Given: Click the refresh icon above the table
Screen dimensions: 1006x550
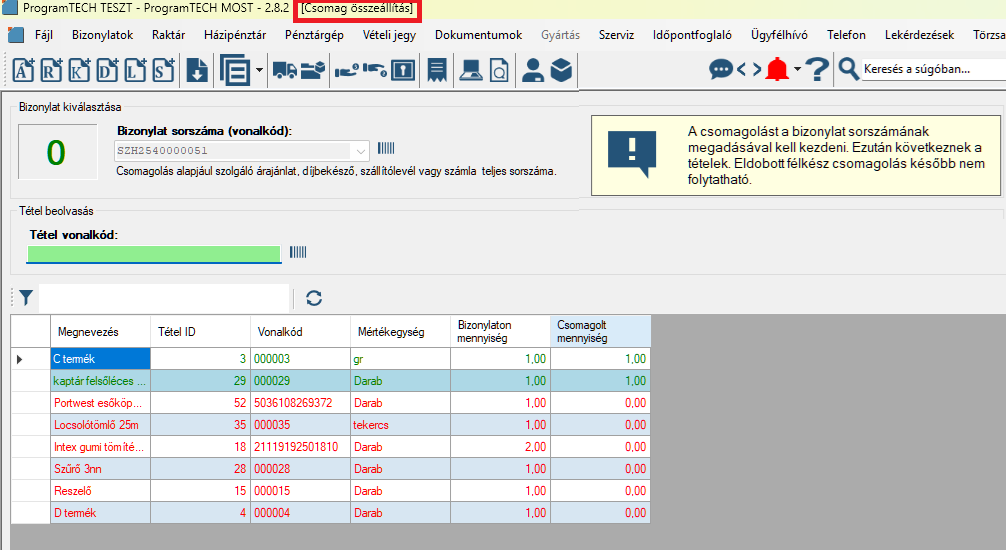Looking at the screenshot, I should (x=314, y=298).
